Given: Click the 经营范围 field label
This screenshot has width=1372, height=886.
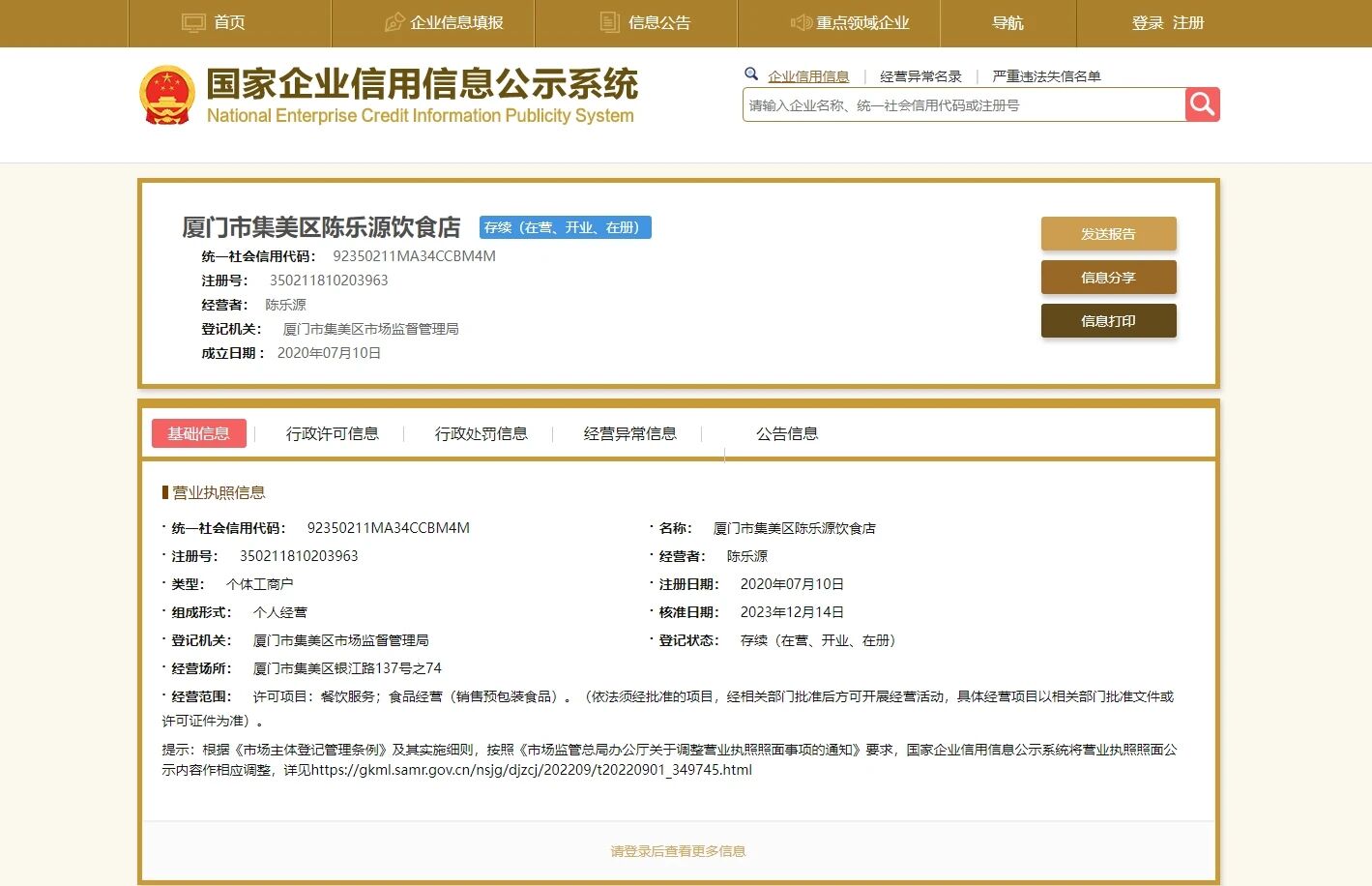Looking at the screenshot, I should pos(201,696).
